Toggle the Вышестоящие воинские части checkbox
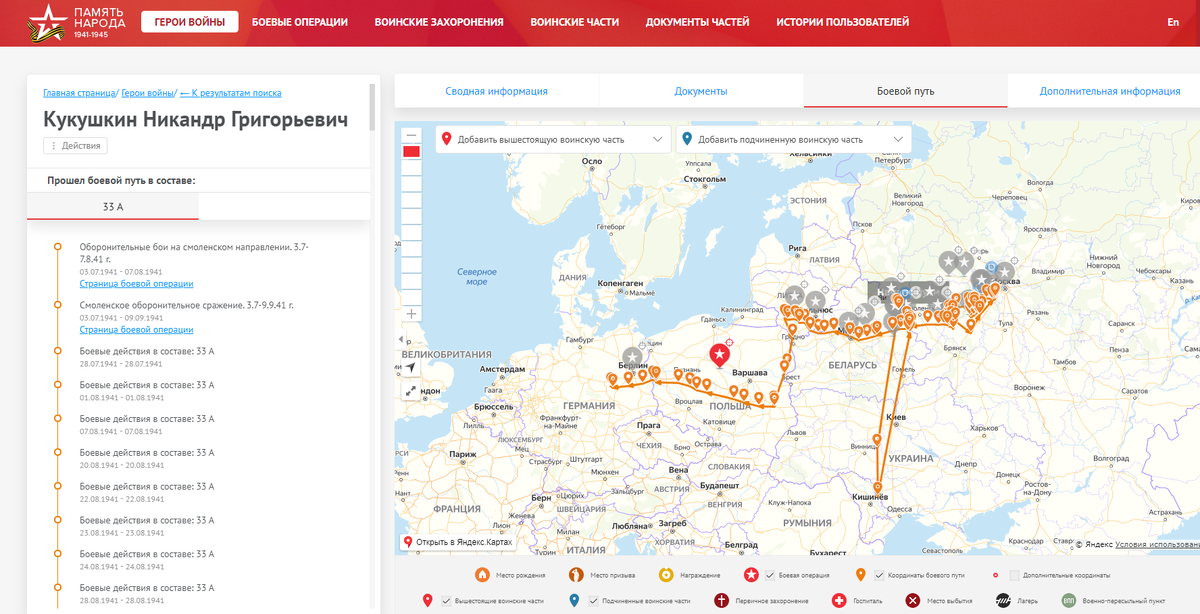Viewport: 1200px width, 614px height. coord(445,600)
